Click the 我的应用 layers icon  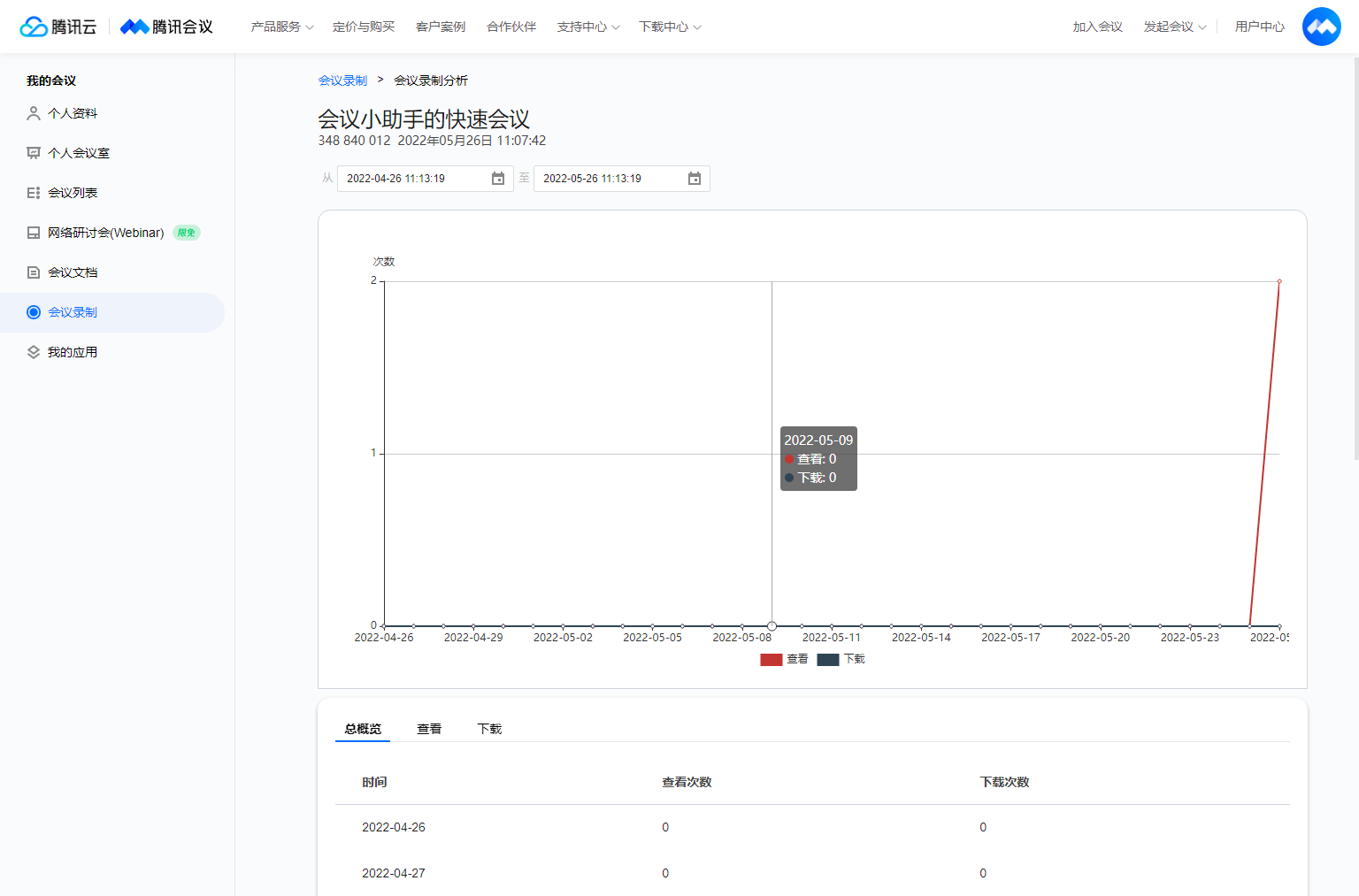click(x=34, y=352)
